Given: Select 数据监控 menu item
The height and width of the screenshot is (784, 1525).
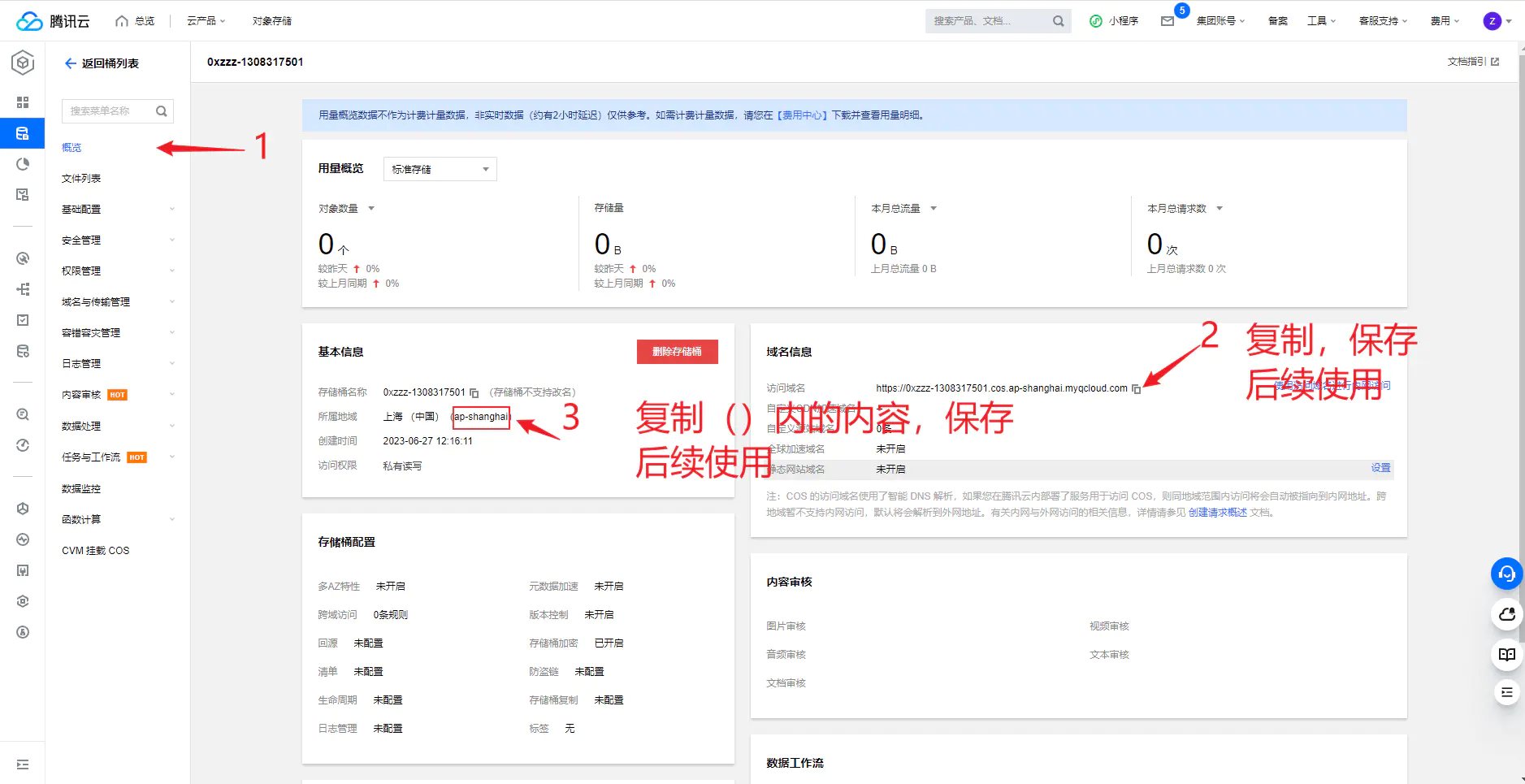Looking at the screenshot, I should pos(81,489).
